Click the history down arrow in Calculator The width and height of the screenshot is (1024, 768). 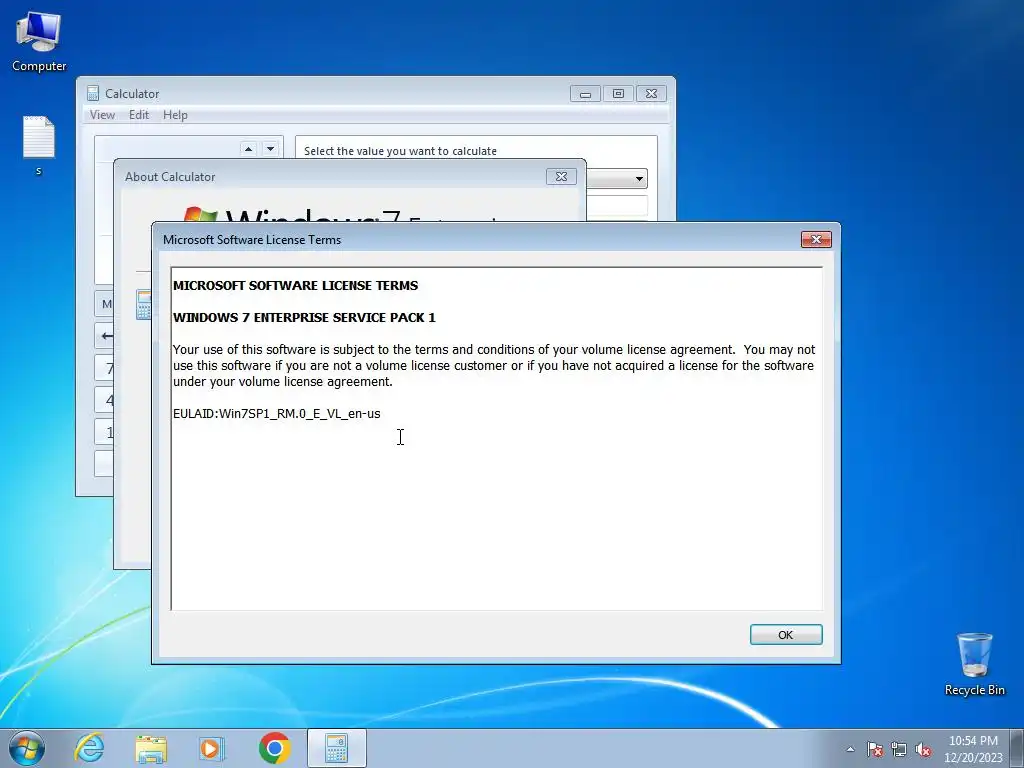pyautogui.click(x=270, y=149)
